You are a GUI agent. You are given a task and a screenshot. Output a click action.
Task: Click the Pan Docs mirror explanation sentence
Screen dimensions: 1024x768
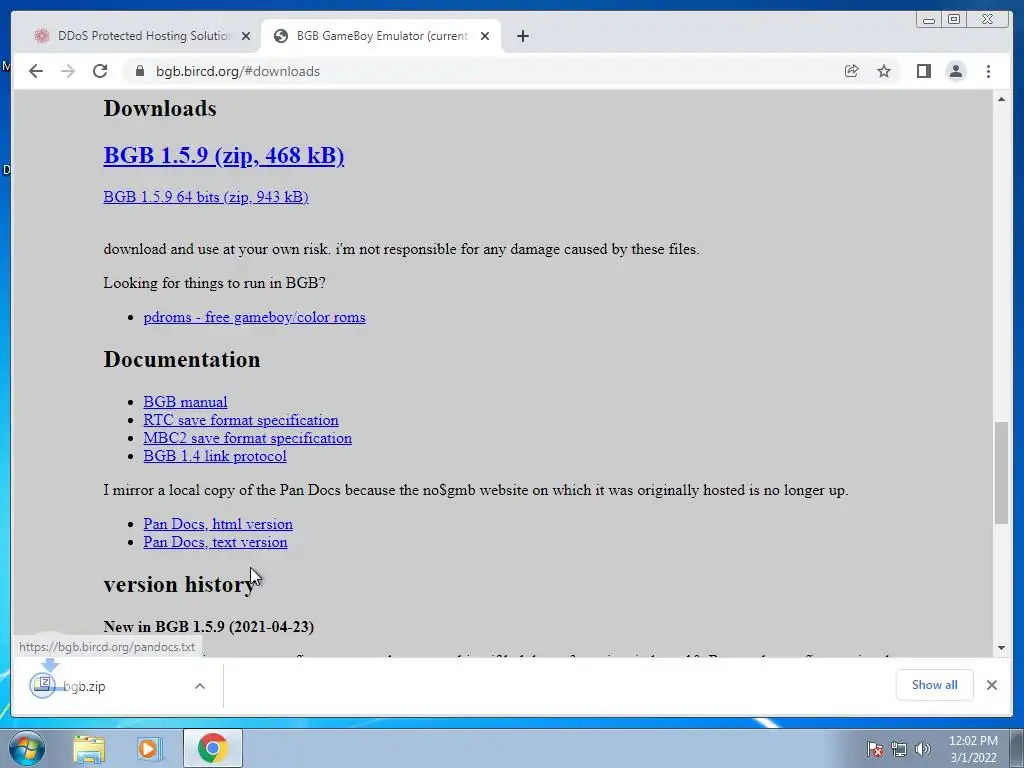point(476,490)
